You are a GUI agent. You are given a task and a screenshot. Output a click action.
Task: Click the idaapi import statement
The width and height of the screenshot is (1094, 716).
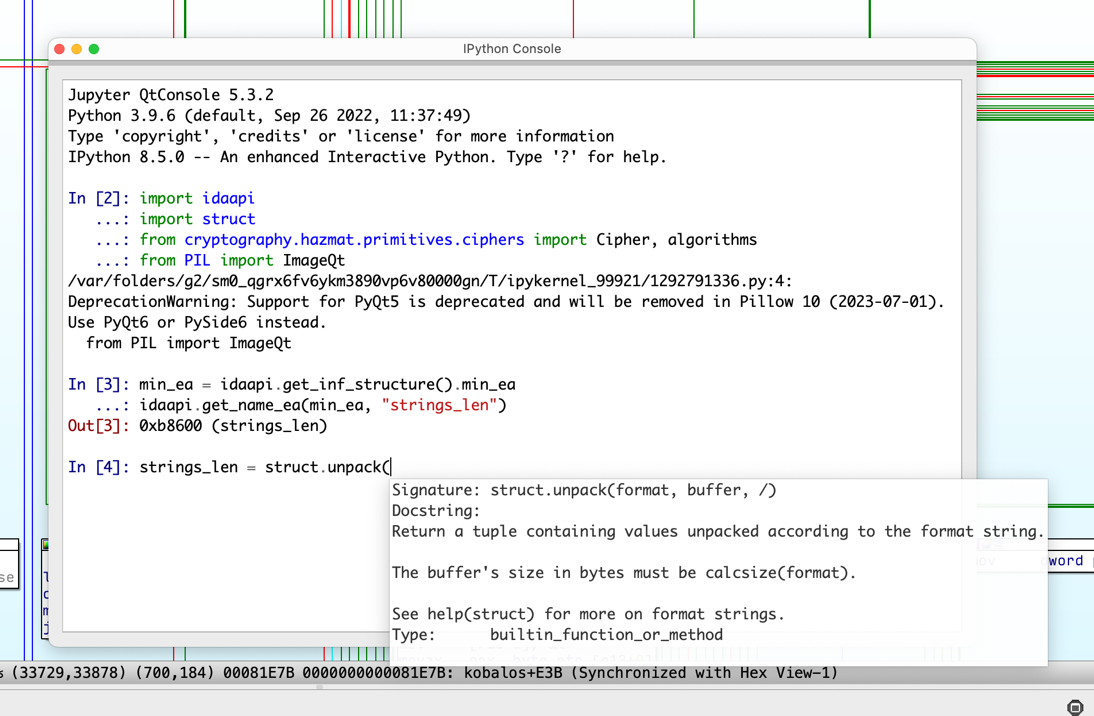tap(198, 198)
